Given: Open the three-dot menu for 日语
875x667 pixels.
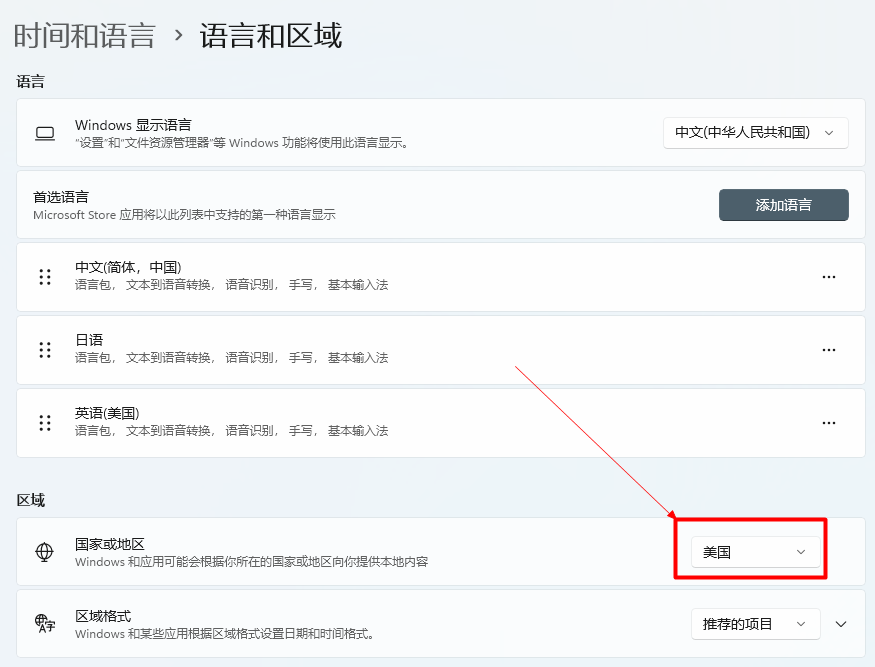Looking at the screenshot, I should pyautogui.click(x=828, y=350).
